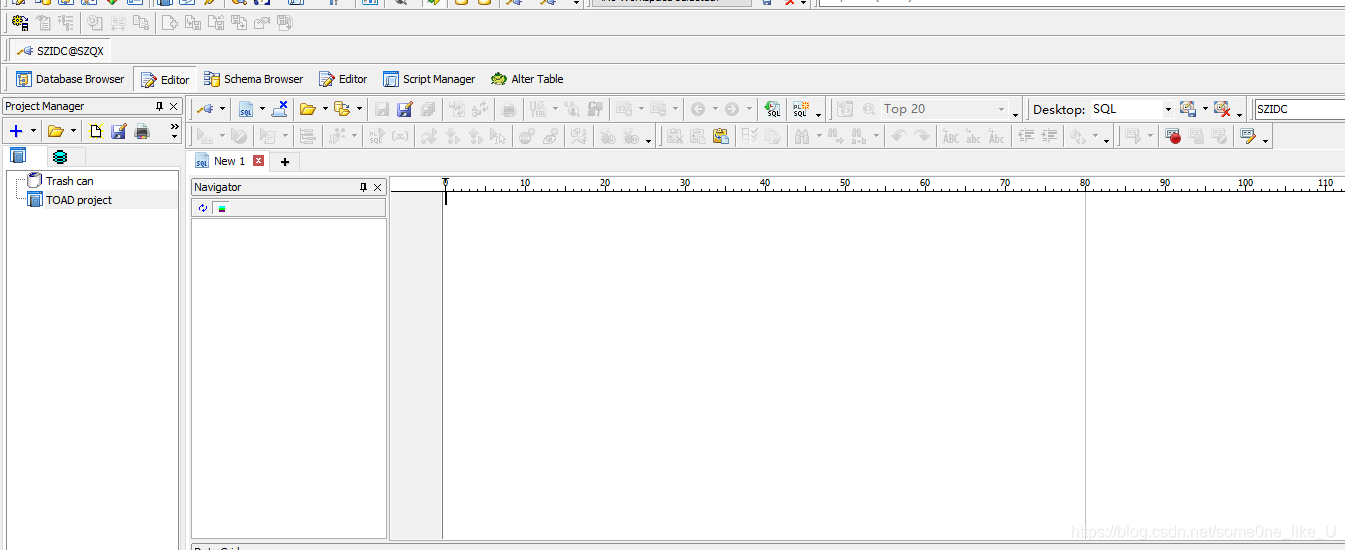1345x550 pixels.
Task: Click the save desktop layout icon
Action: (x=1188, y=109)
